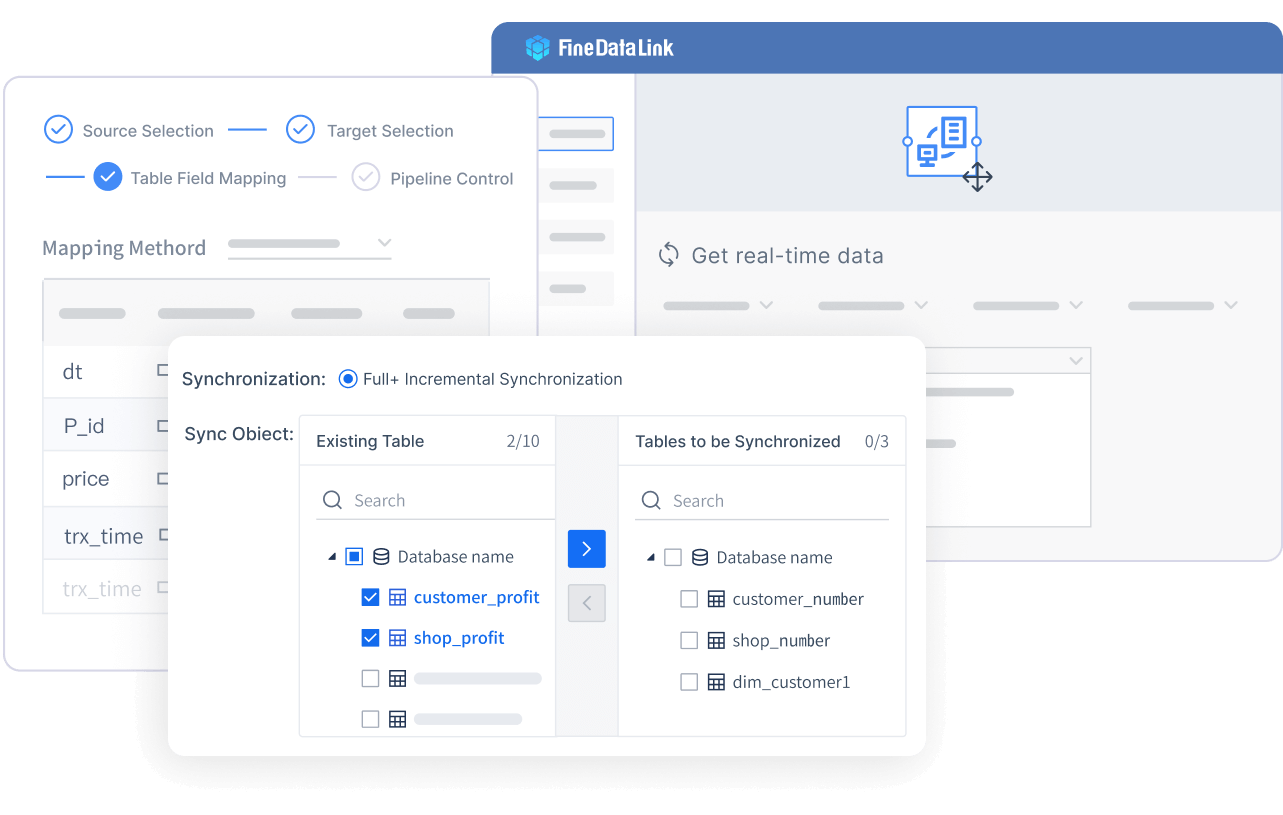The image size is (1283, 815).
Task: Click the table icon beside dim_customer1
Action: point(716,682)
